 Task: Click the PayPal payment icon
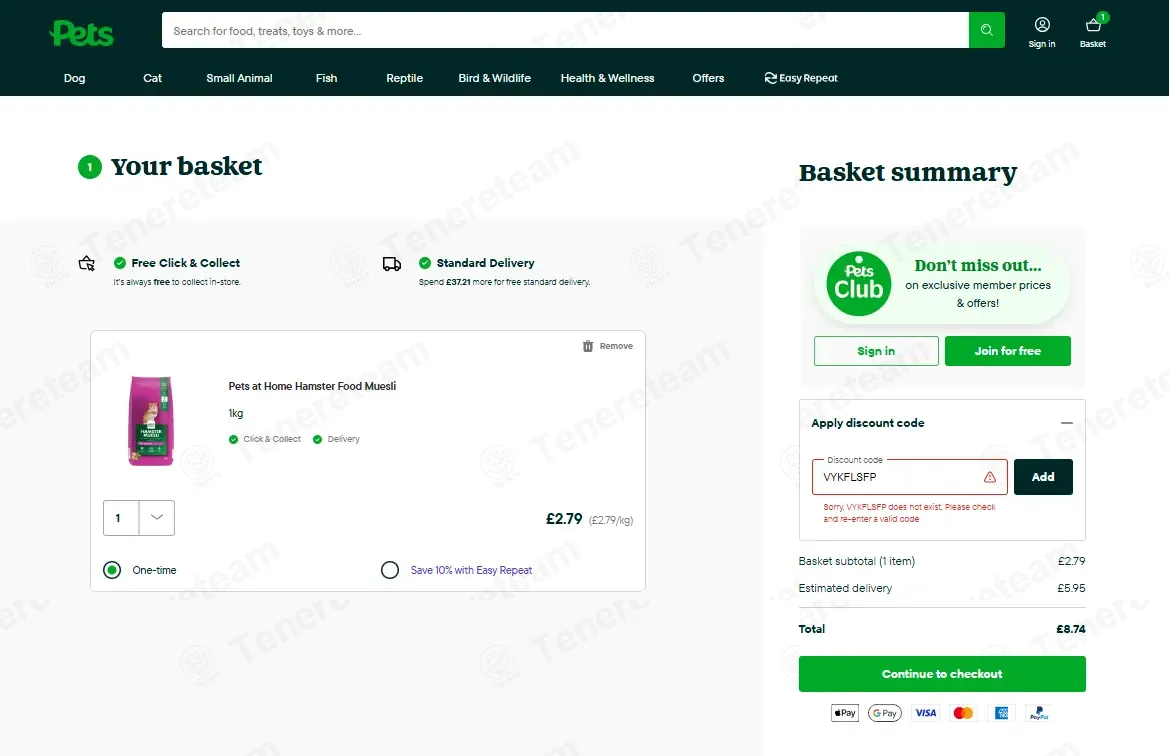(x=1039, y=713)
